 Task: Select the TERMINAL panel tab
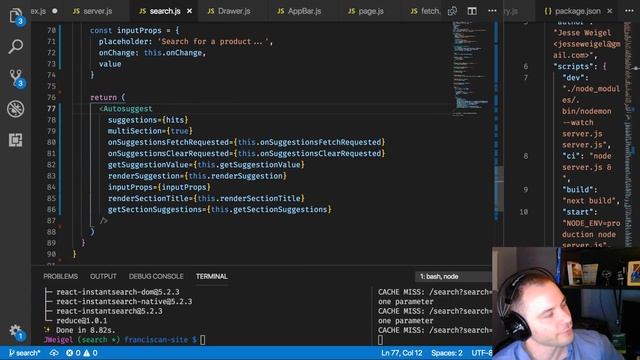[x=211, y=276]
